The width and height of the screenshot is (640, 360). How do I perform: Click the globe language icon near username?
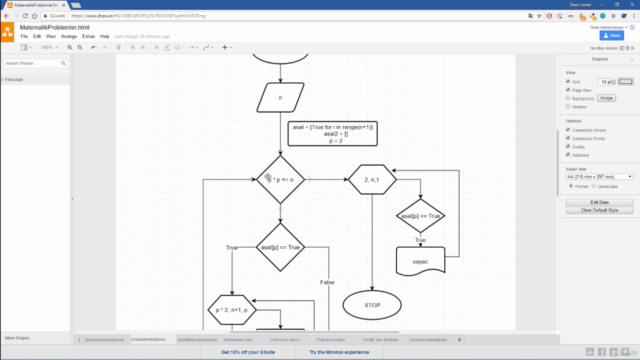point(632,27)
